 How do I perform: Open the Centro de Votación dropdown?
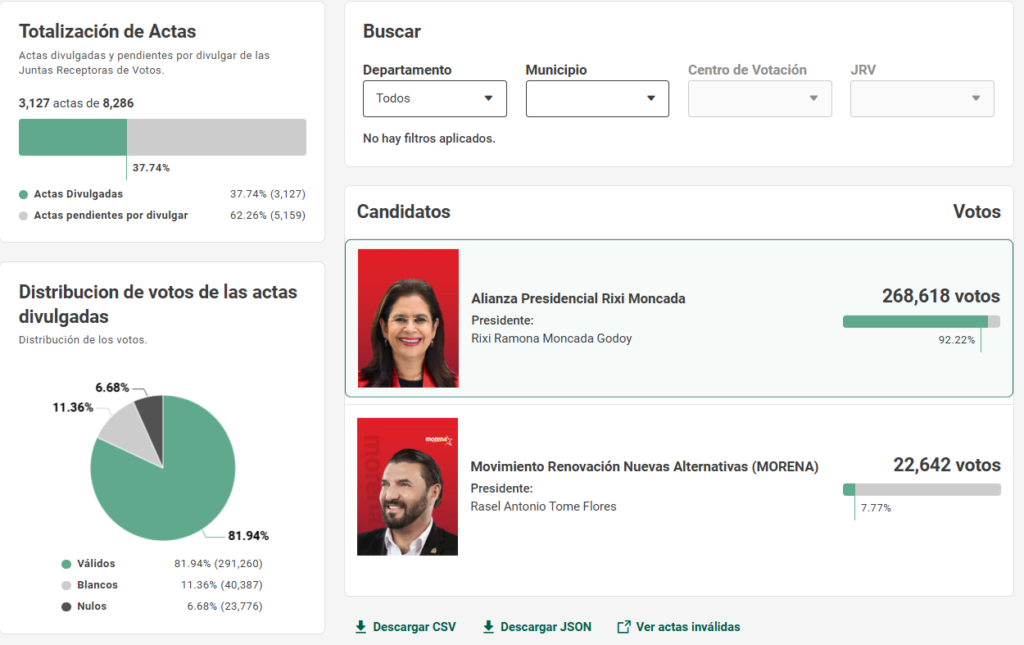(x=760, y=99)
